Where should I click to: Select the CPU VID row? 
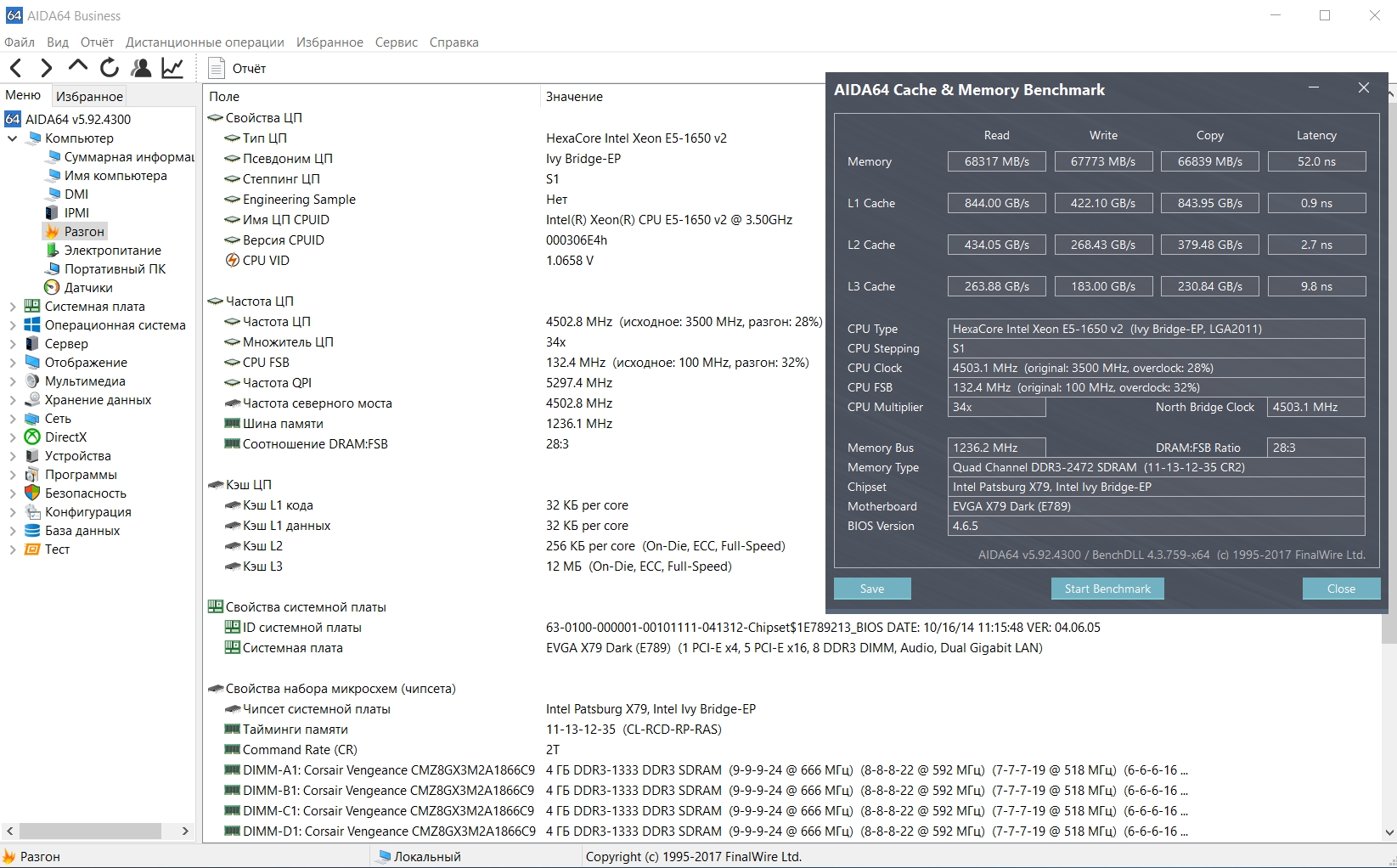[515, 260]
